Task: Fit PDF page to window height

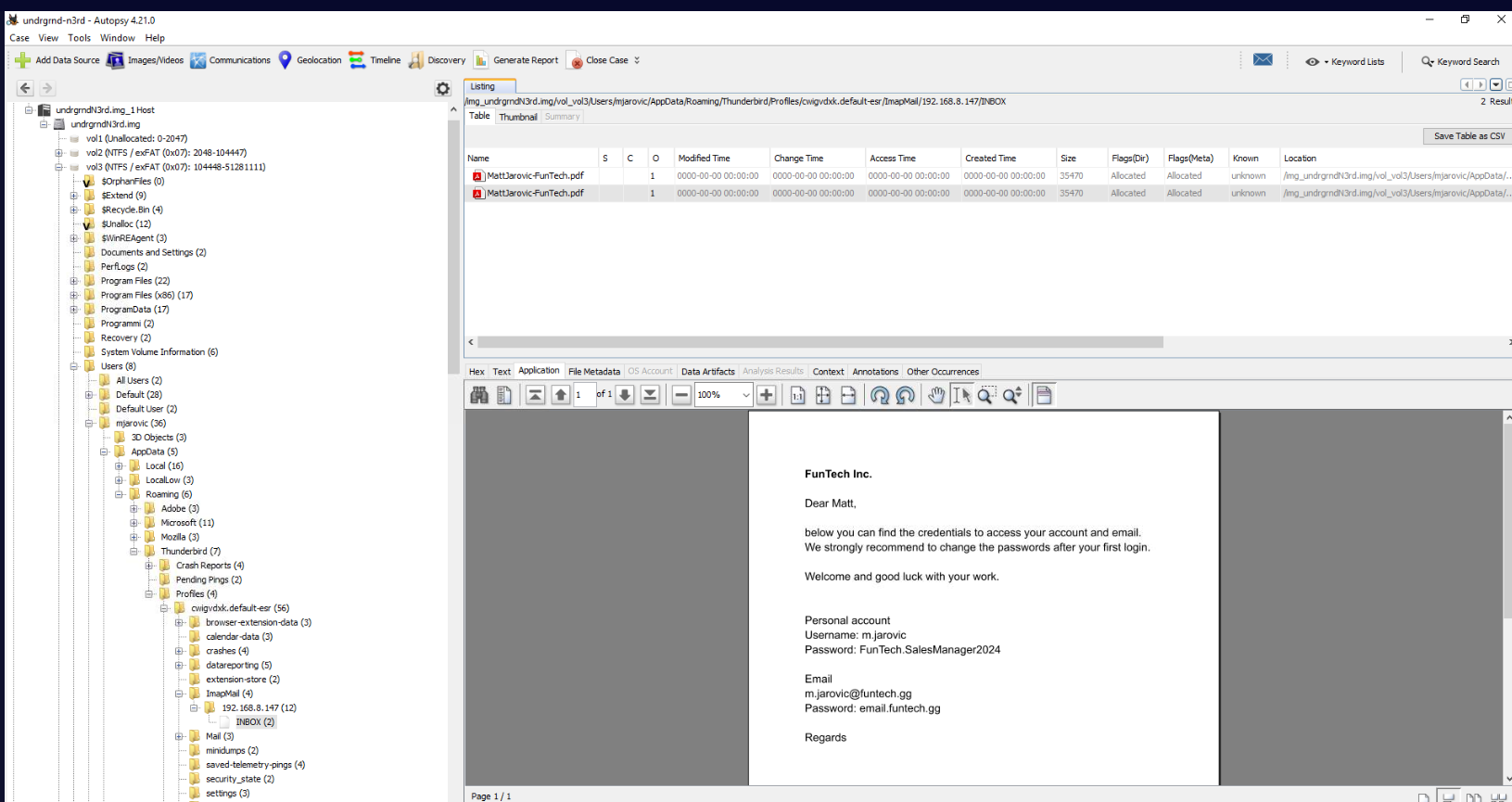Action: [x=823, y=395]
